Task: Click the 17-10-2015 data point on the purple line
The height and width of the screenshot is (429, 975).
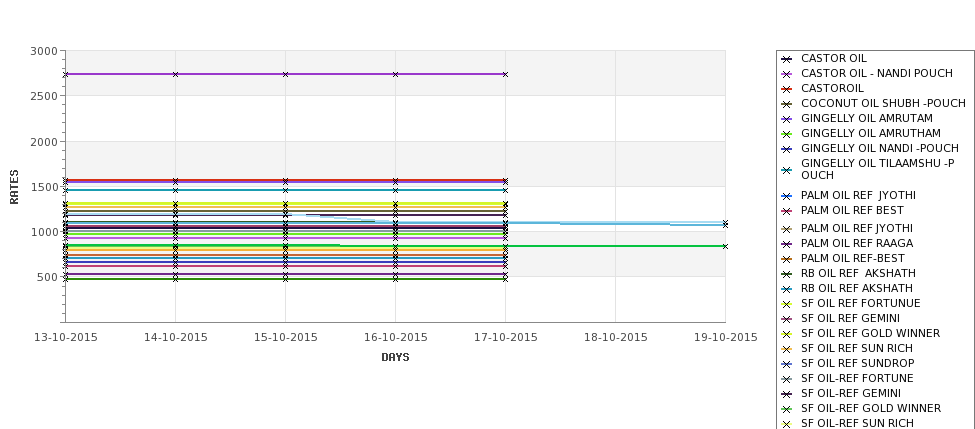Action: (x=505, y=74)
